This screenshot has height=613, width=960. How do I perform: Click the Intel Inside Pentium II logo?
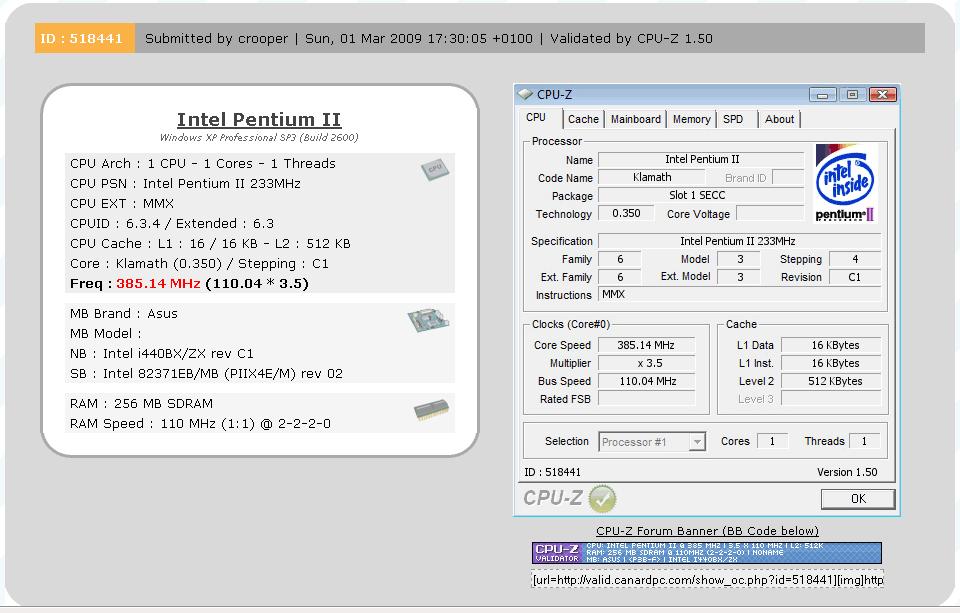845,183
